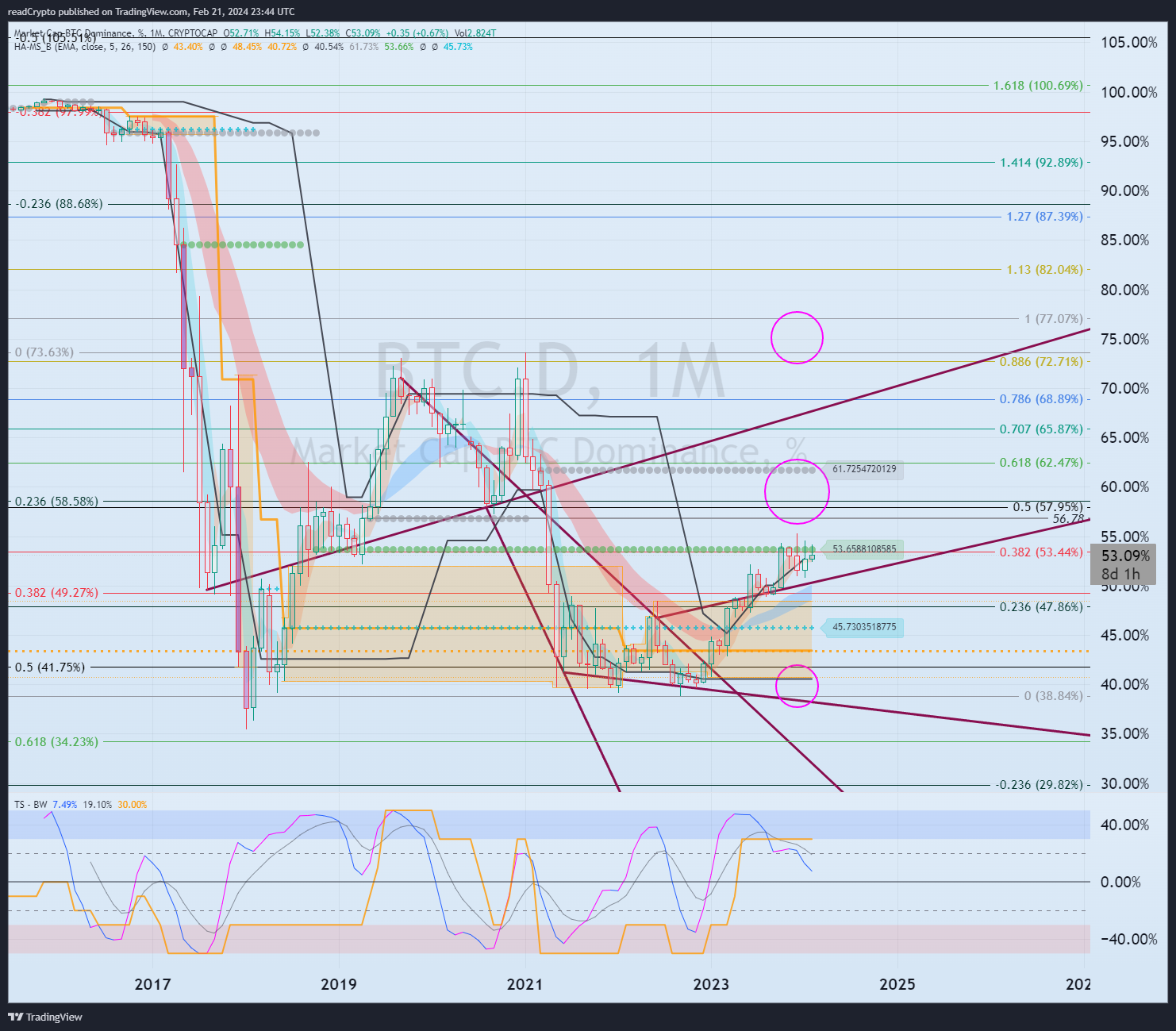Click 40.00% on the TS - BW indicator axis
Viewport: 1176px width, 1031px height.
[1124, 825]
